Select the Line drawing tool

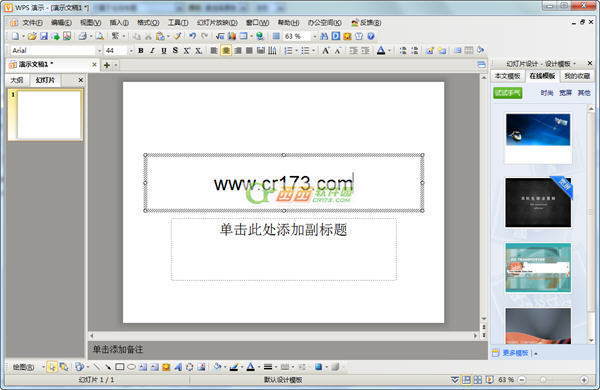click(x=97, y=367)
